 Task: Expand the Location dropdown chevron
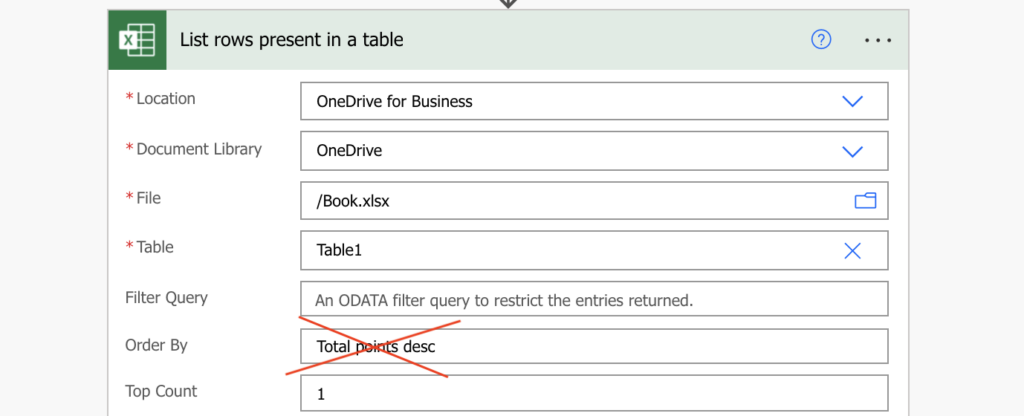coord(852,101)
